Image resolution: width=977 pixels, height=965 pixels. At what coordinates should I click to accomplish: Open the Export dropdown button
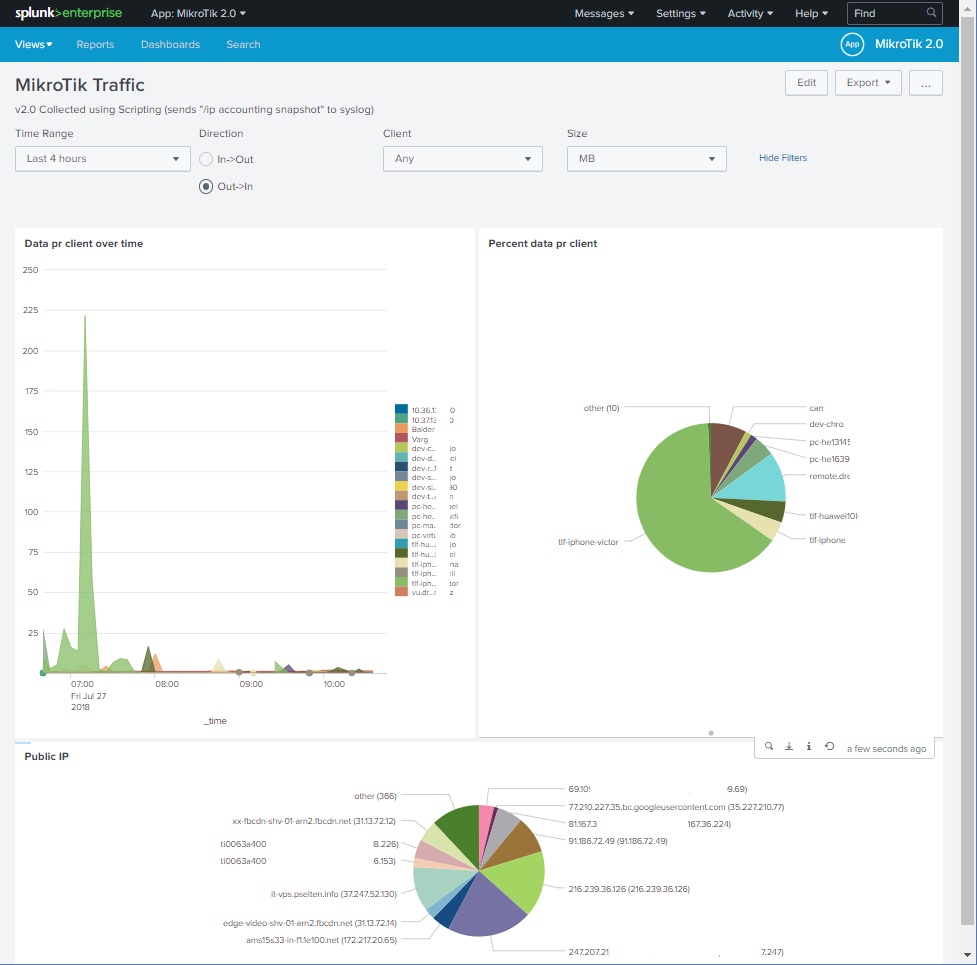pyautogui.click(x=868, y=83)
